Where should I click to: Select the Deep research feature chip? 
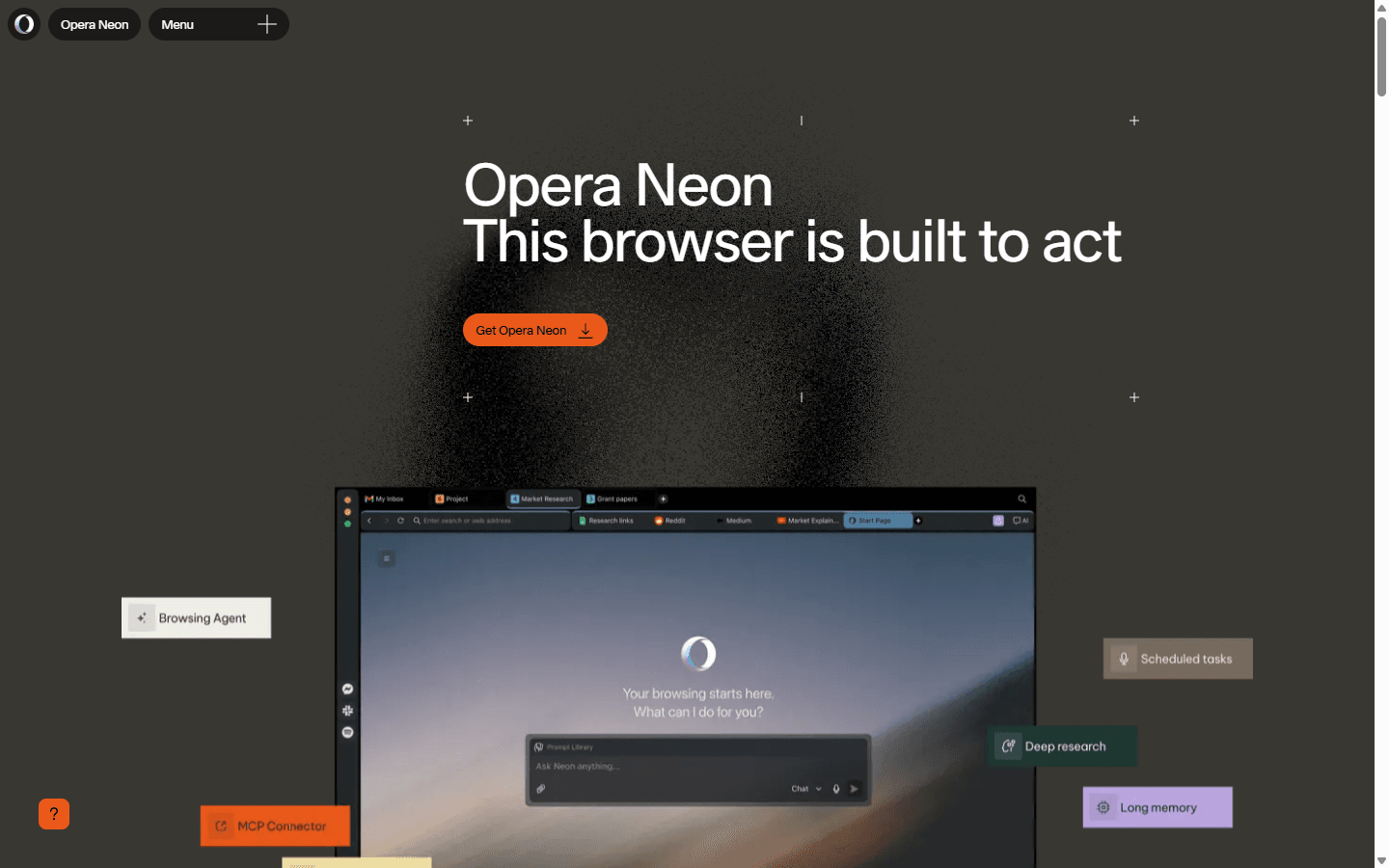pos(1062,746)
